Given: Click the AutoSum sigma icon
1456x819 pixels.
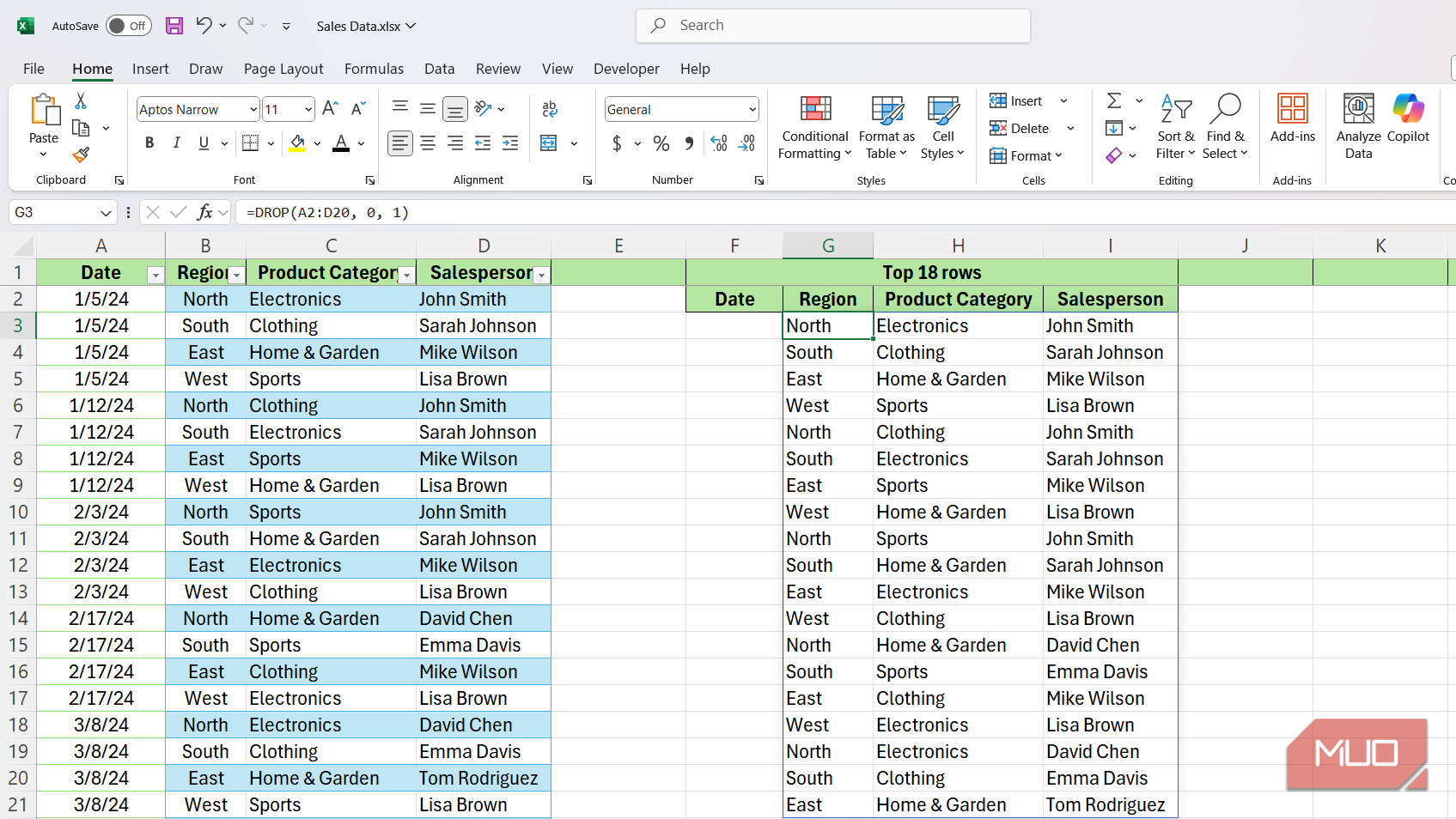Looking at the screenshot, I should tap(1114, 100).
